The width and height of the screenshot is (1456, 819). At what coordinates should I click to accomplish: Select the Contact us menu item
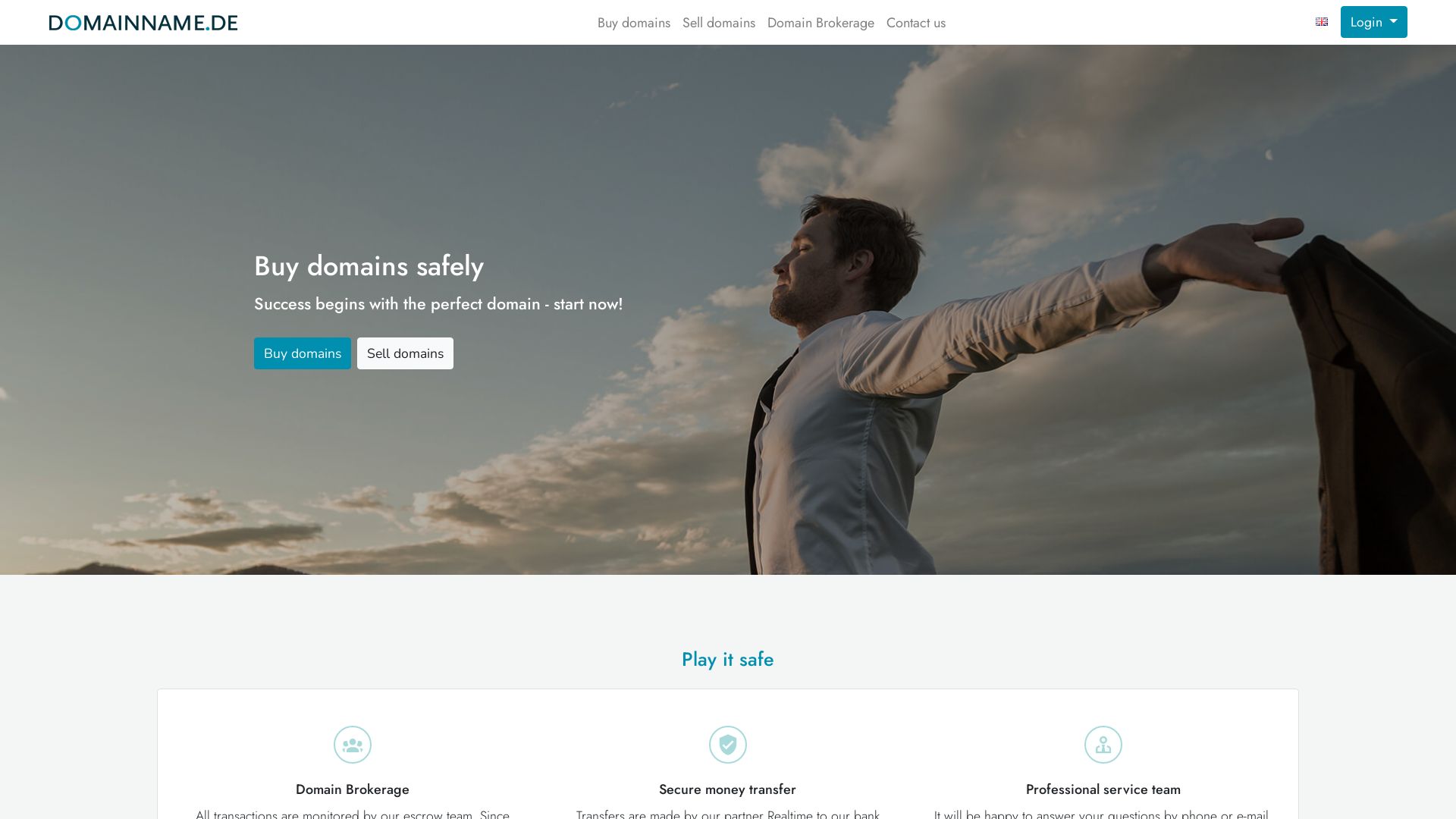[916, 22]
